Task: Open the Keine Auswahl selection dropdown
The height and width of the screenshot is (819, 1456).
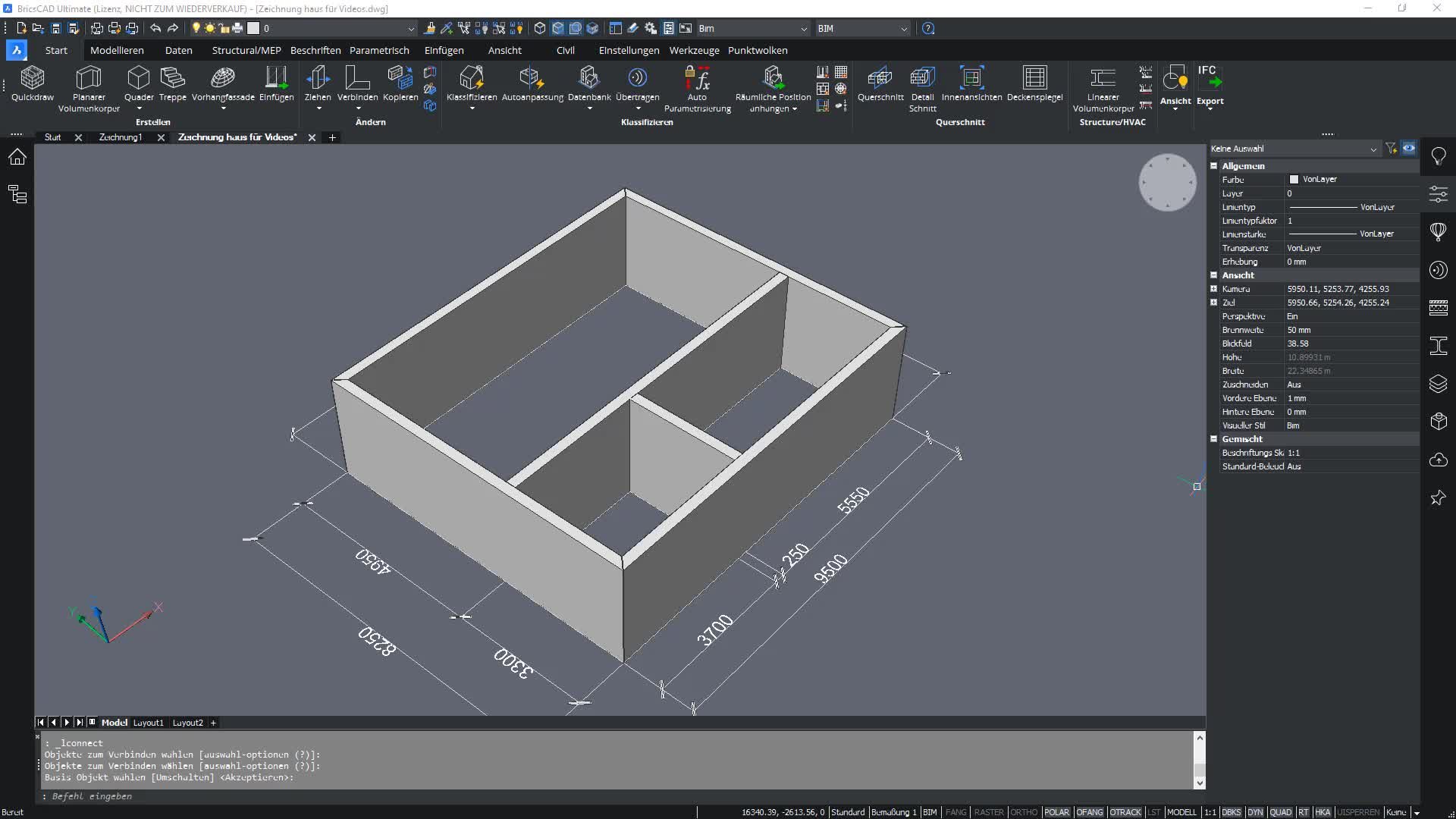Action: (x=1294, y=149)
